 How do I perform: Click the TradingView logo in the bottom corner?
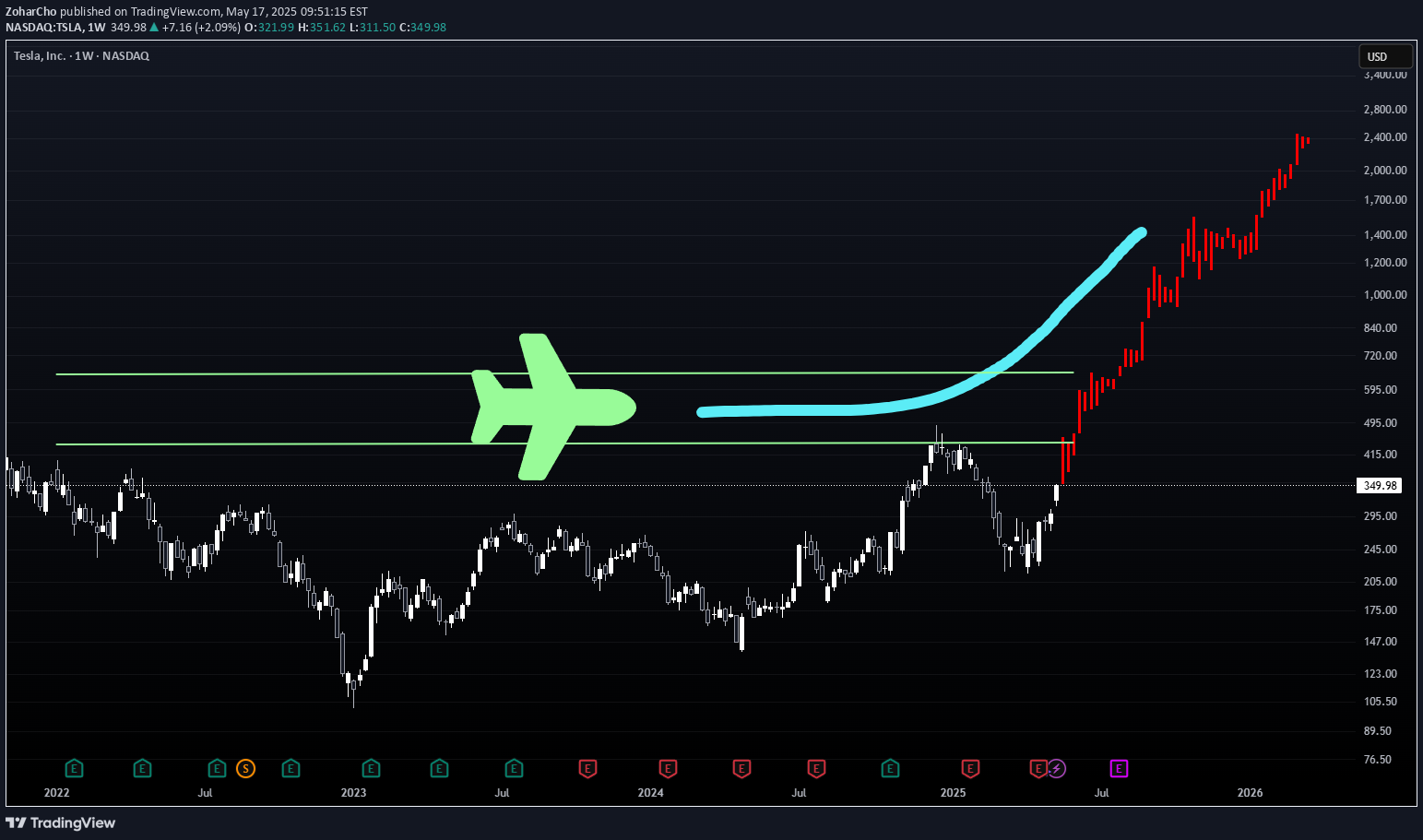point(61,822)
